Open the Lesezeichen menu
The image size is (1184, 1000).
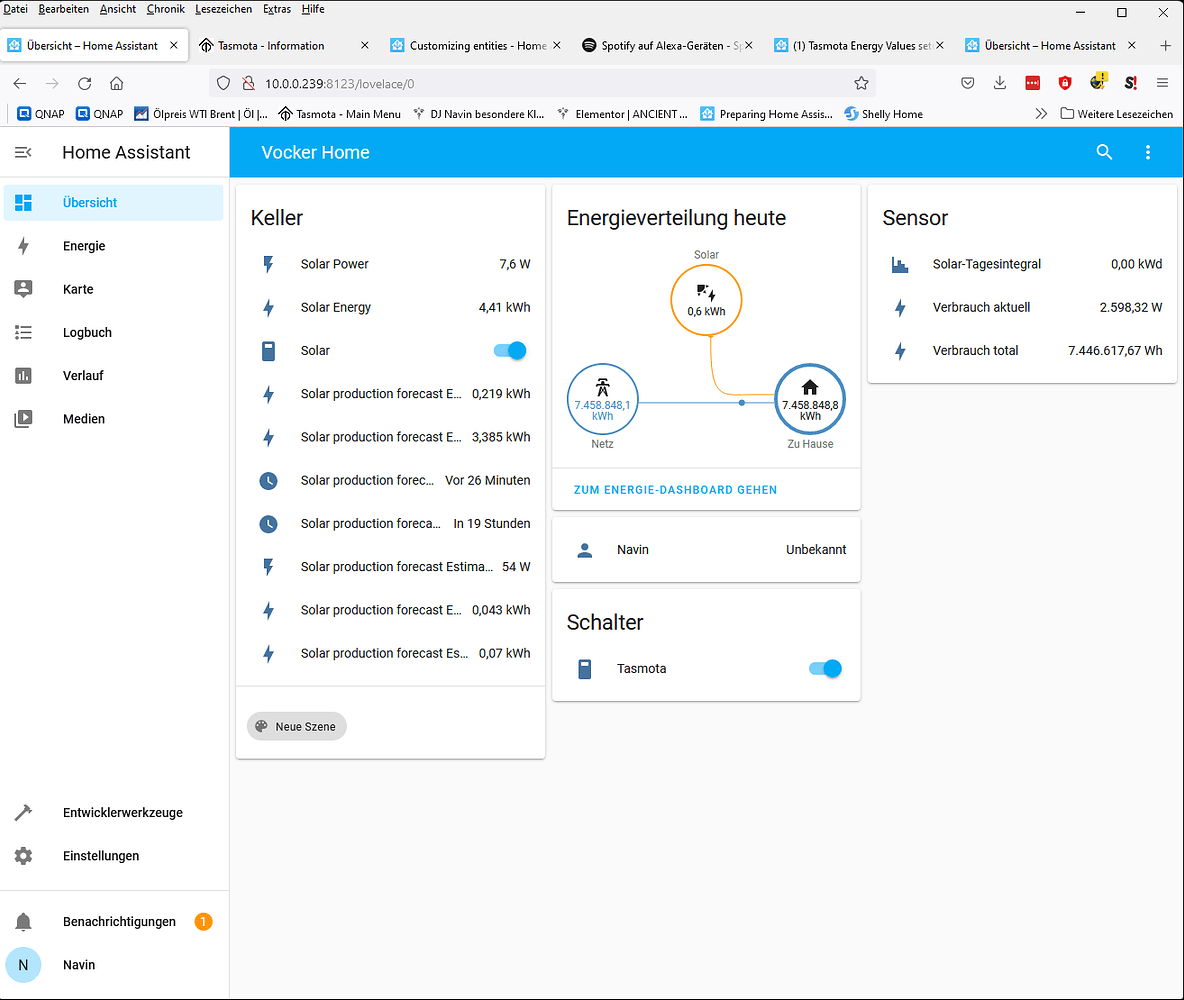pos(224,9)
